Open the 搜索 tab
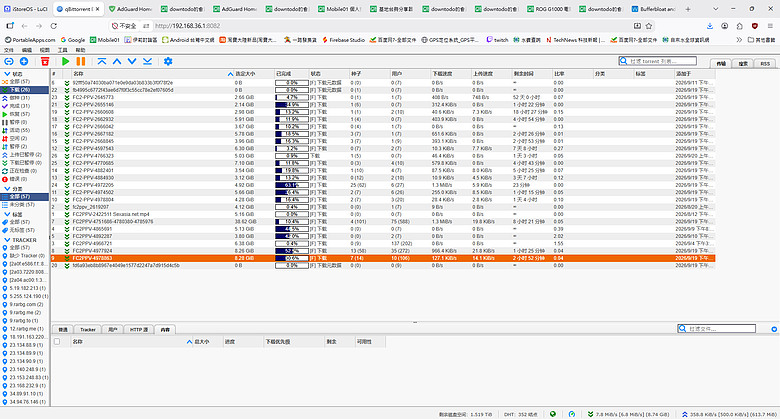 tap(743, 63)
